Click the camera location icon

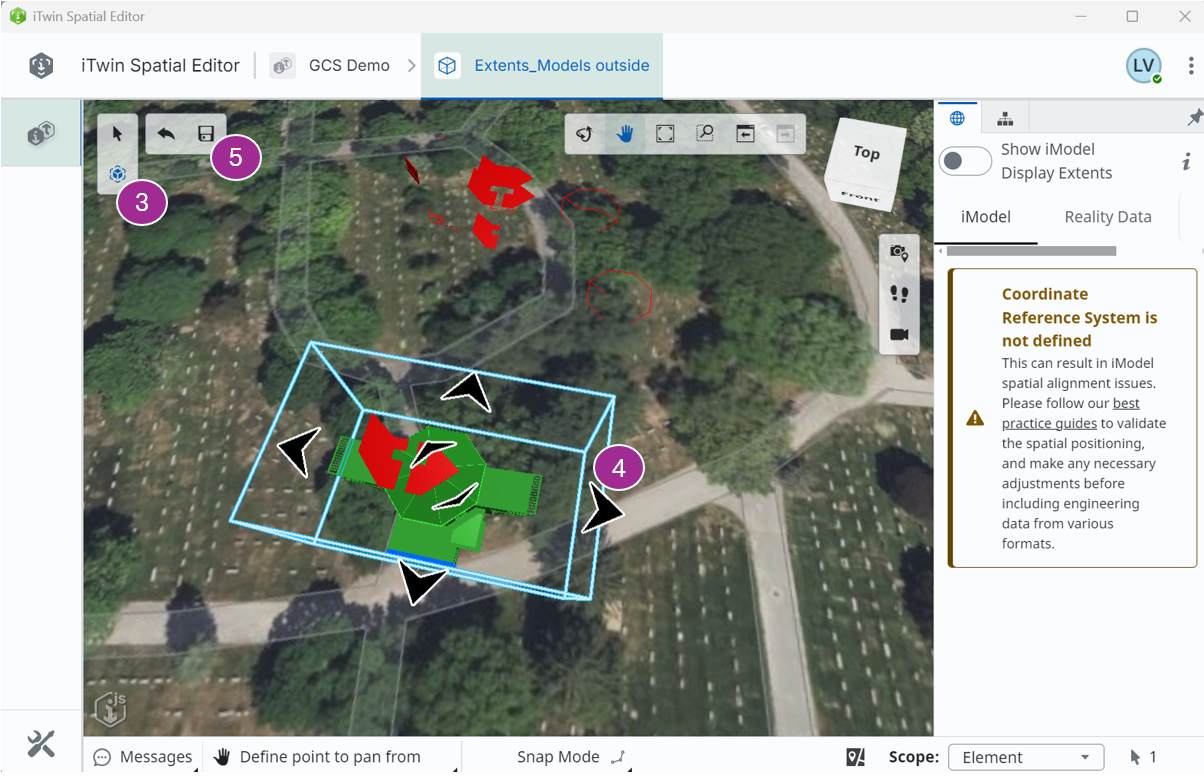click(x=899, y=254)
